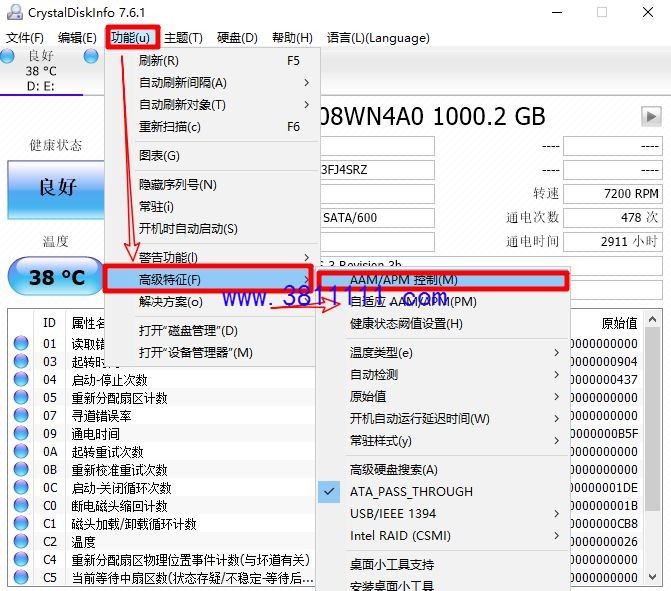Click the status circle for attribute 0A

[x=21, y=451]
